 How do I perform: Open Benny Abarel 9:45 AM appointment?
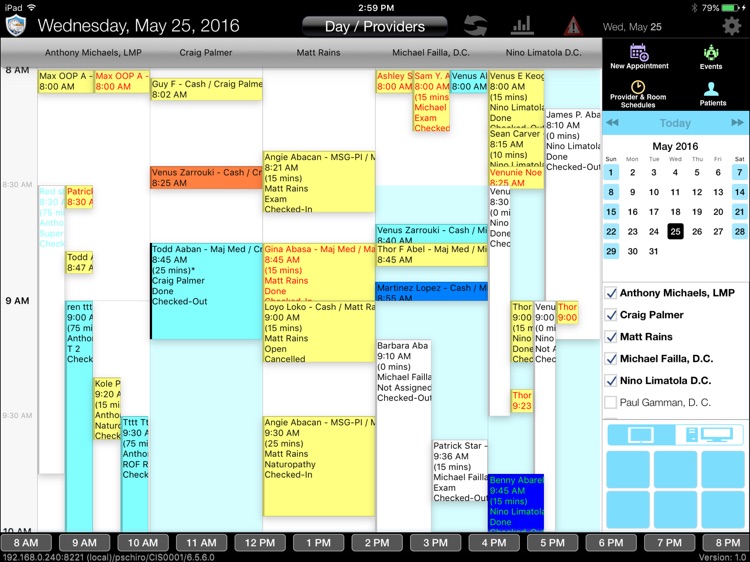tap(516, 502)
